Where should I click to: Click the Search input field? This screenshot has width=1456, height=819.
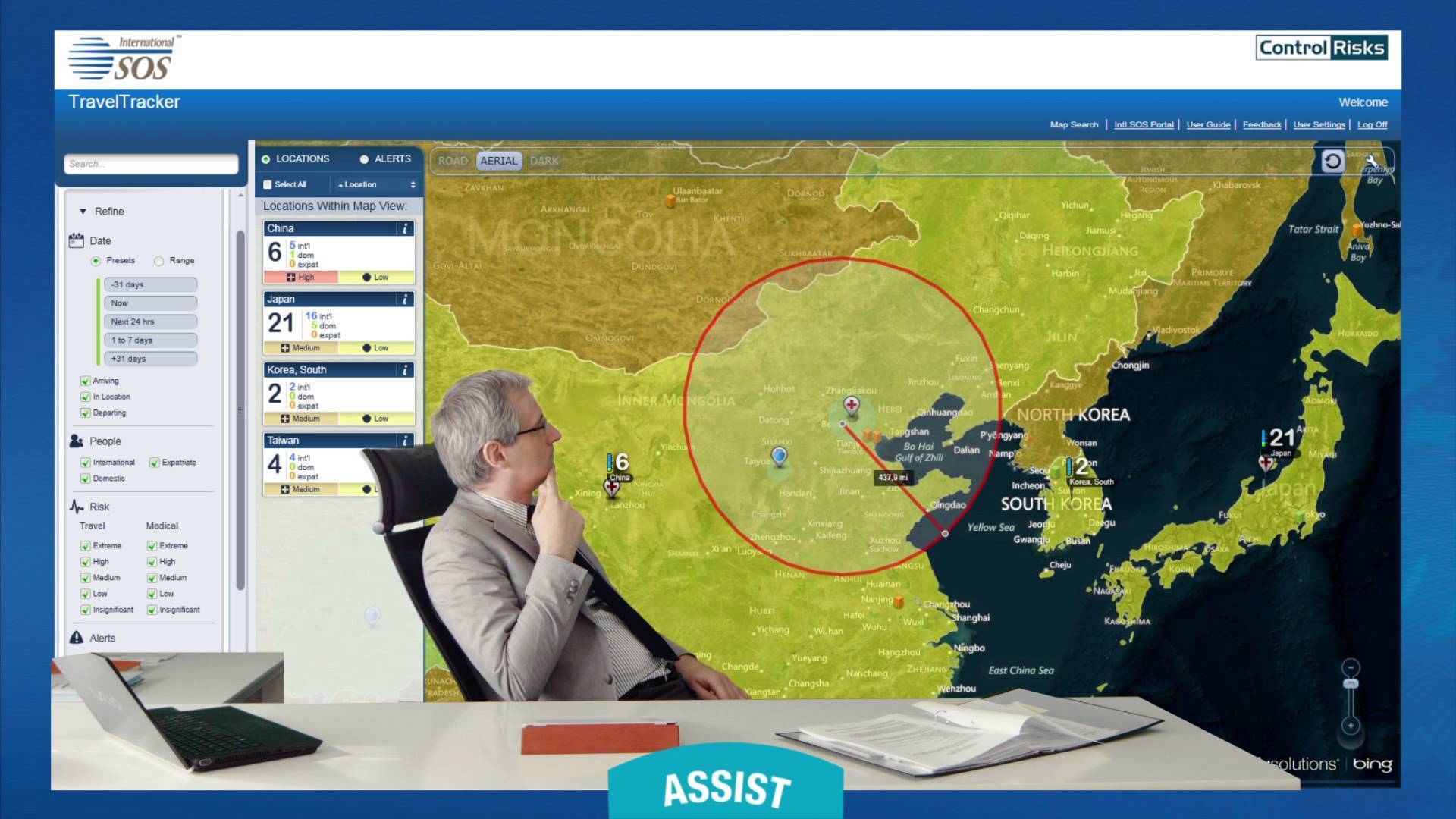click(151, 164)
